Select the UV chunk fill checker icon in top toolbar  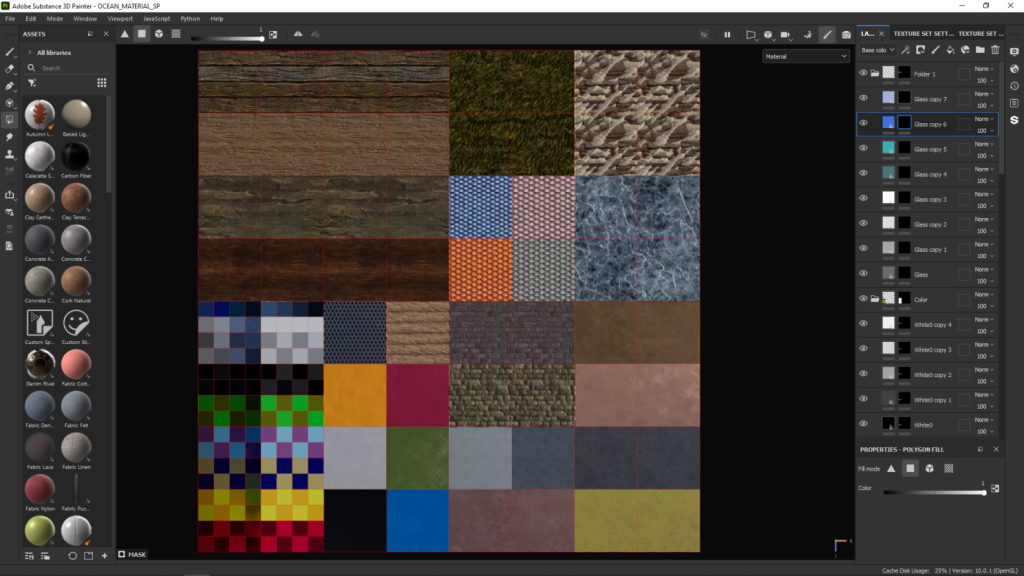[x=176, y=34]
